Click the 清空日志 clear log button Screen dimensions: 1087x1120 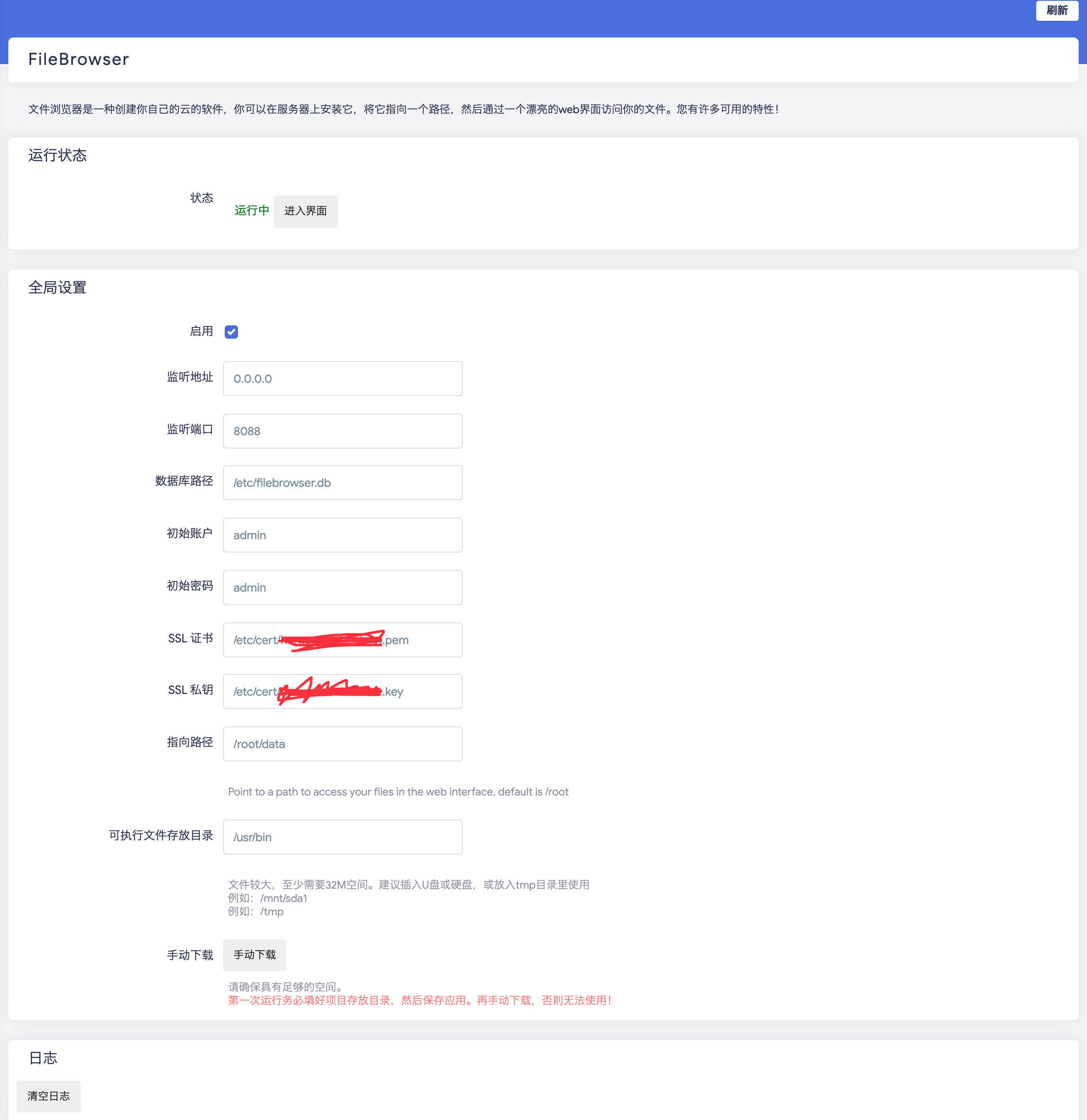pyautogui.click(x=49, y=1096)
